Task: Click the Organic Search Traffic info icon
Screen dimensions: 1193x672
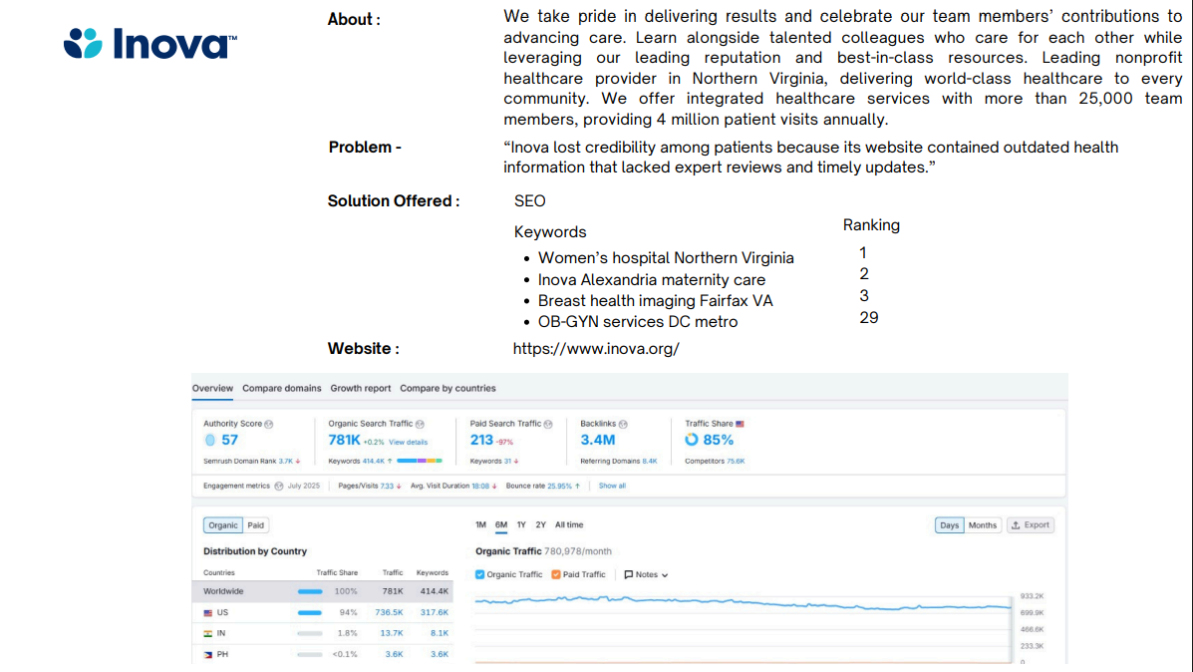Action: coord(419,424)
